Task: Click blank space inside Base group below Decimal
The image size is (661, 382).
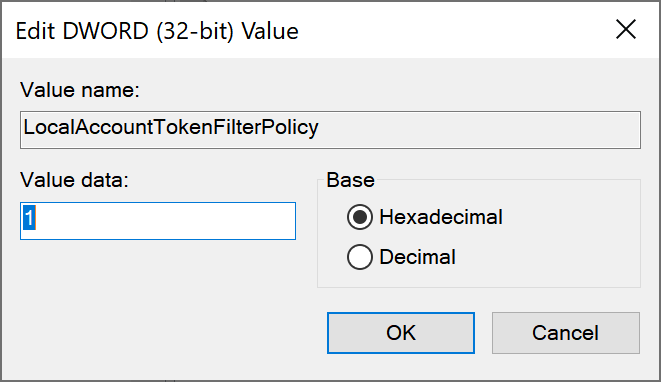Action: 479,278
